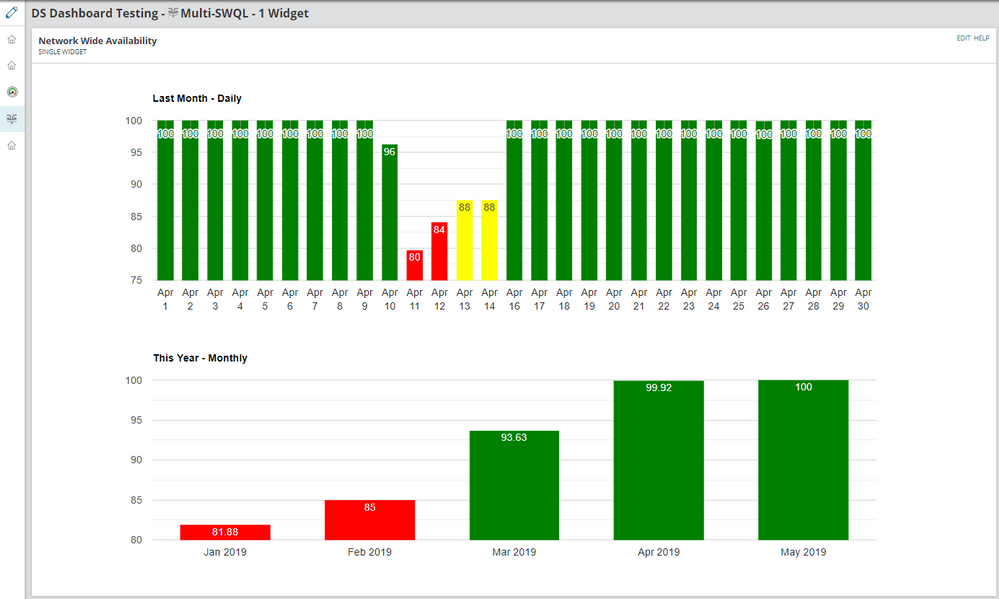
Task: Click the Apr 10 bar showing 96
Action: (389, 212)
